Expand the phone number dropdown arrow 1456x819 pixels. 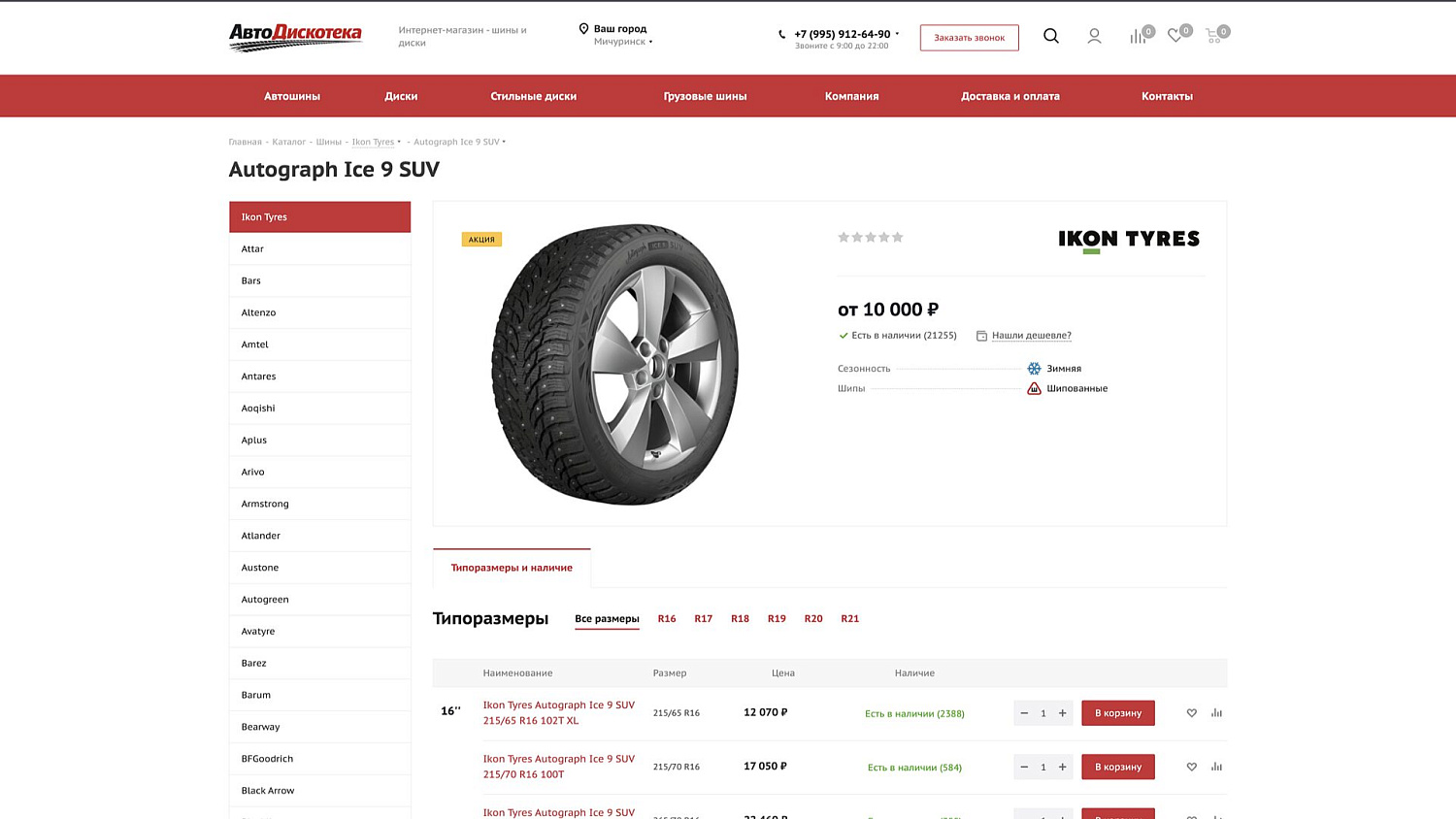pos(897,34)
